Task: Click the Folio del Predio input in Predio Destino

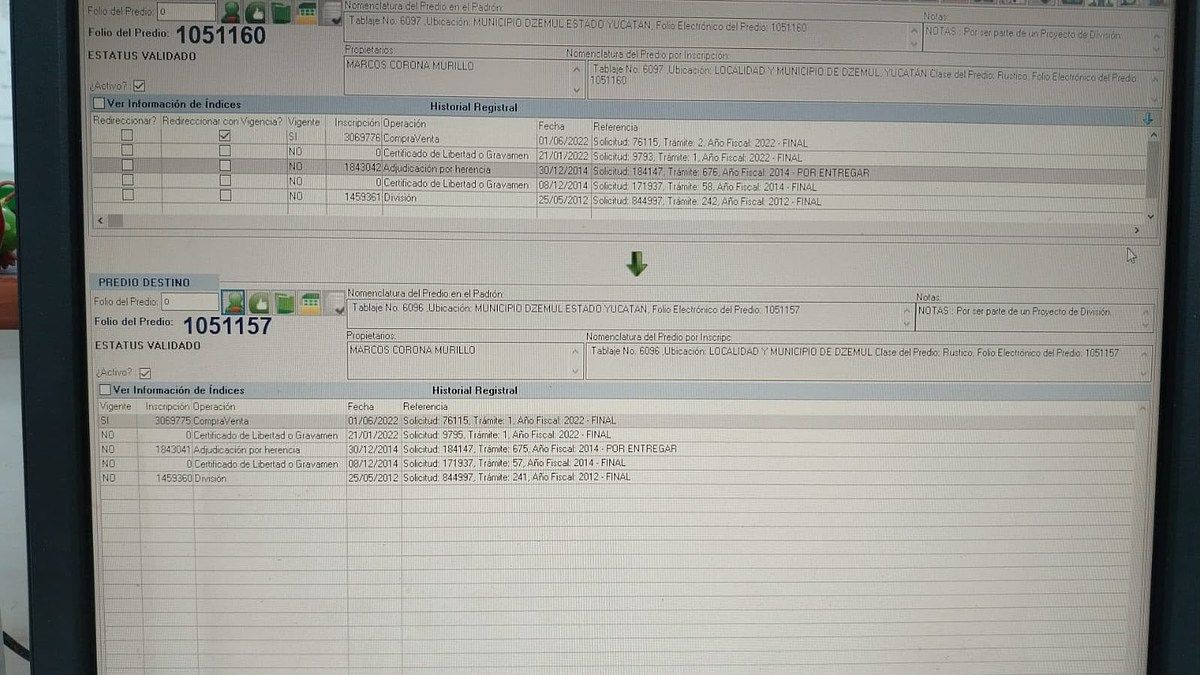Action: click(189, 301)
